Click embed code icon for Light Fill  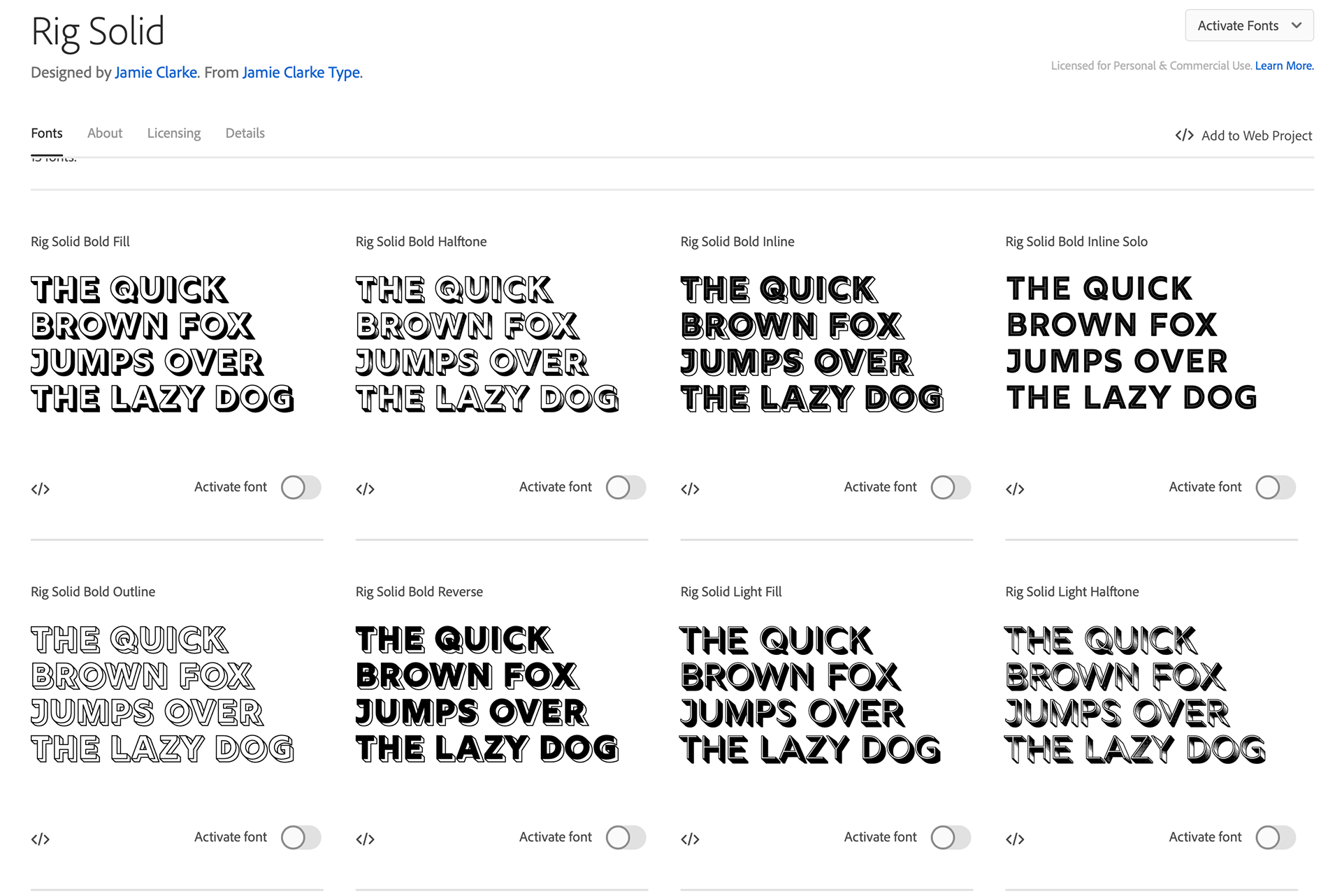691,839
